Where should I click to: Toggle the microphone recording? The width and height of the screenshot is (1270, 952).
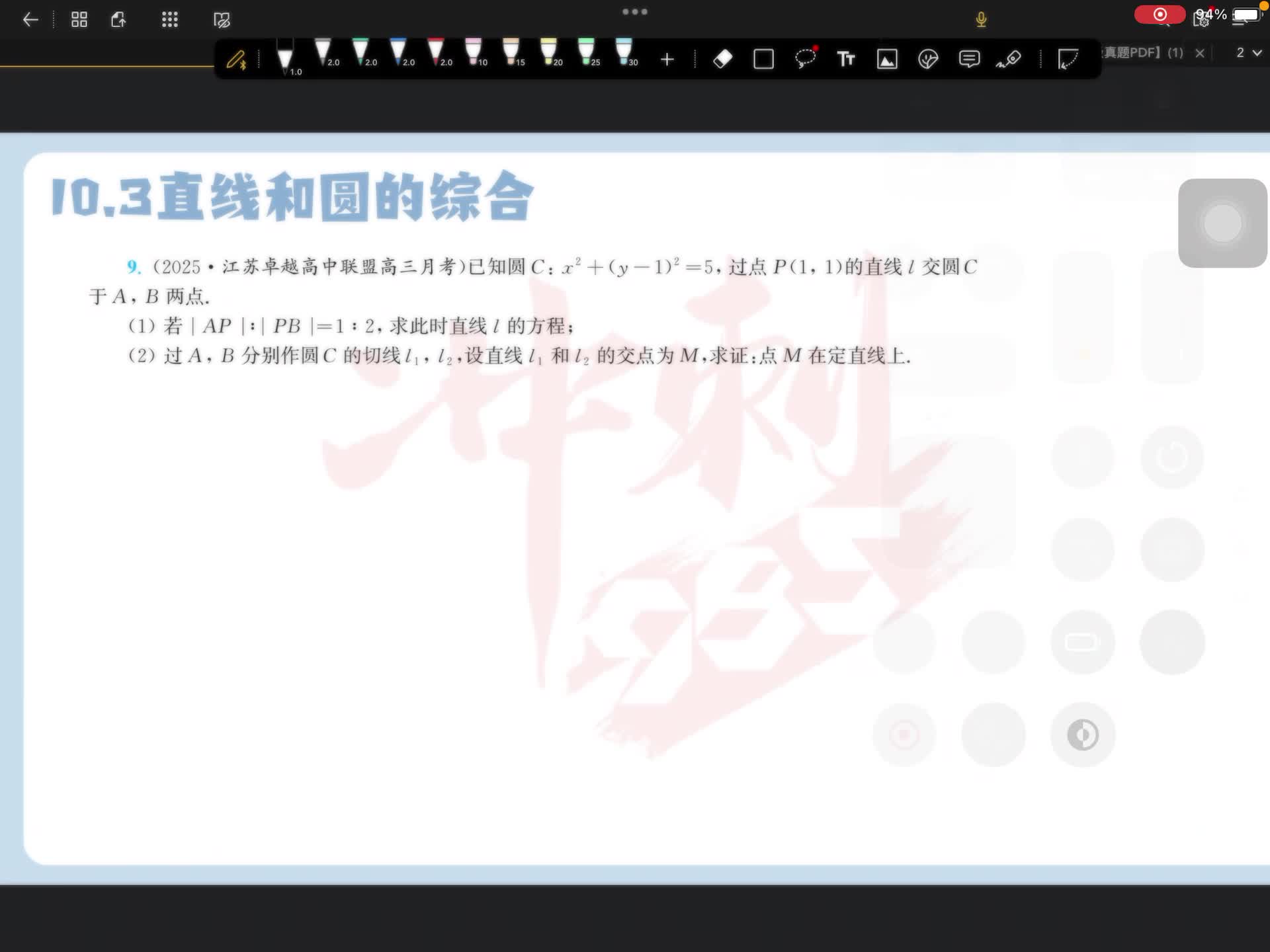(x=981, y=20)
